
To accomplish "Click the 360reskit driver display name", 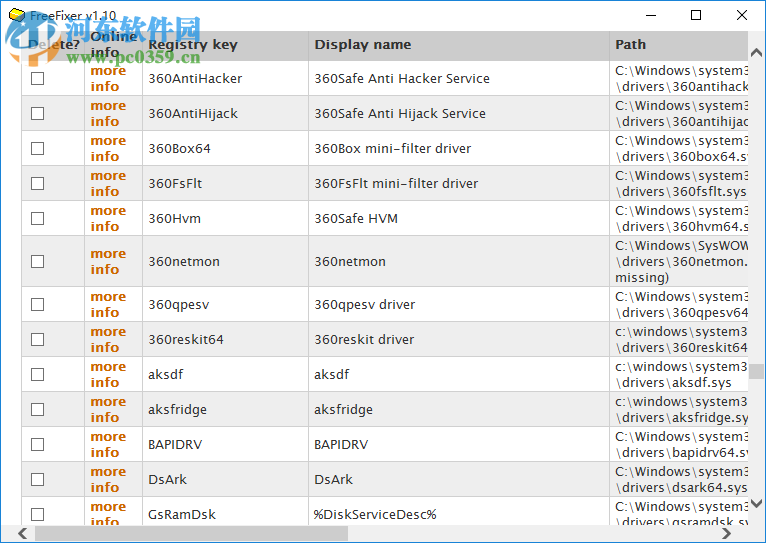I will pyautogui.click(x=364, y=339).
